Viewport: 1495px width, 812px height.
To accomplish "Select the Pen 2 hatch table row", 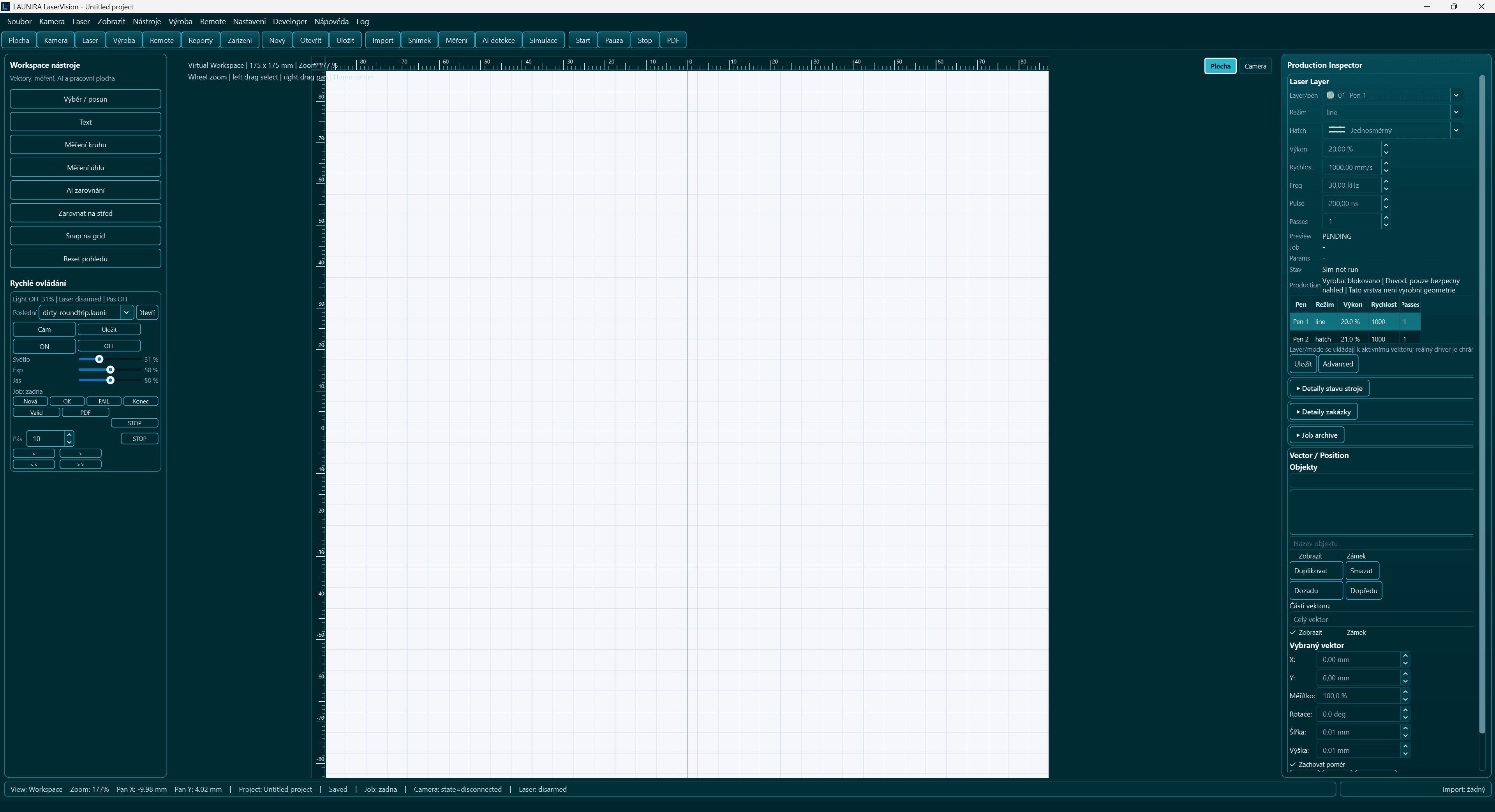I will click(1354, 339).
